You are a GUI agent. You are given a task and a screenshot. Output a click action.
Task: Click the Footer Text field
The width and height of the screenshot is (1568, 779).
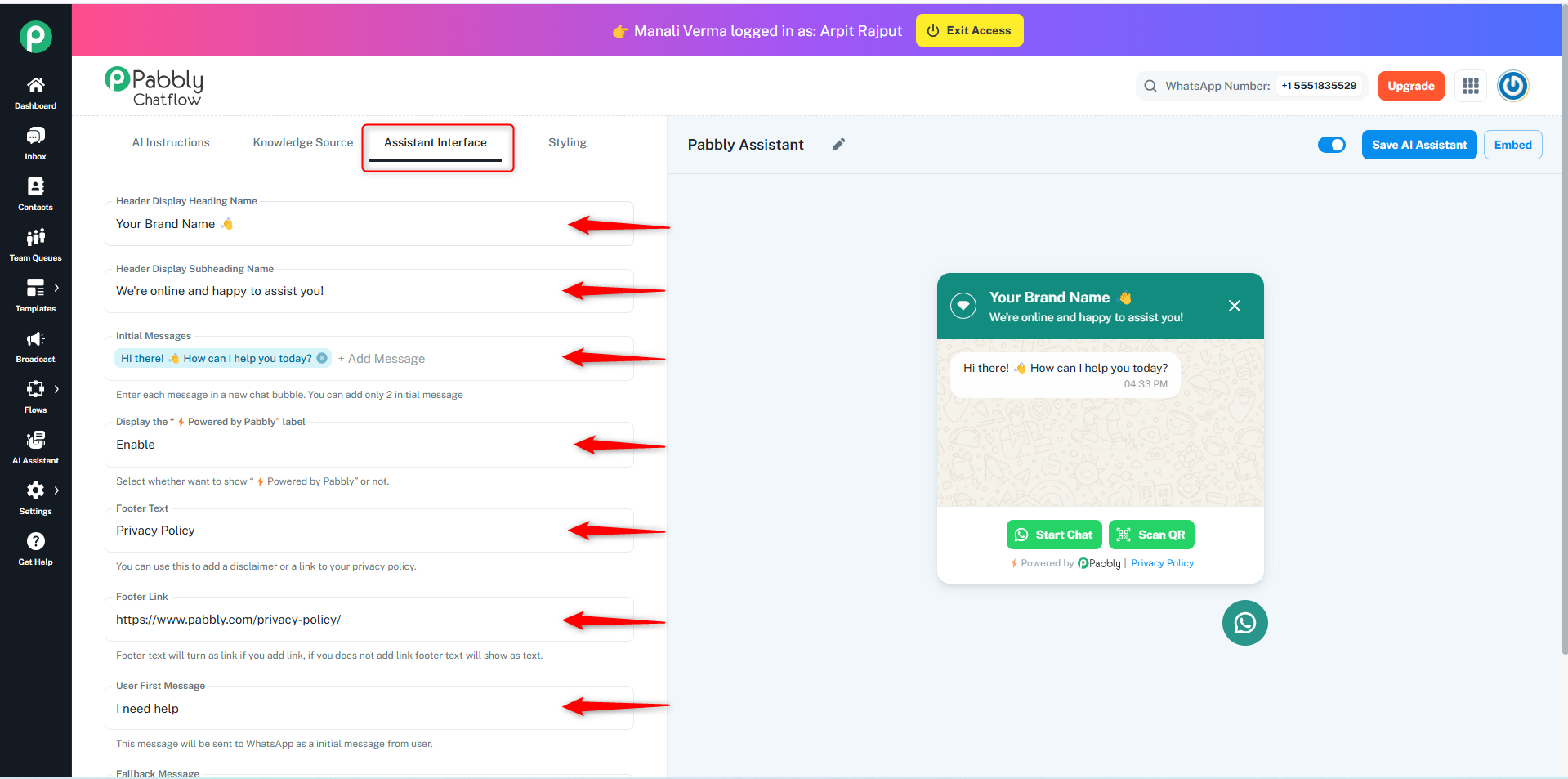click(369, 531)
